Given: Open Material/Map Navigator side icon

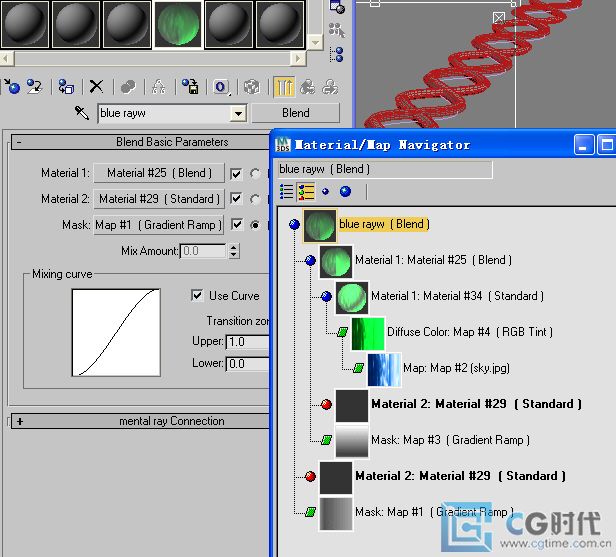Looking at the screenshot, I should (x=337, y=54).
